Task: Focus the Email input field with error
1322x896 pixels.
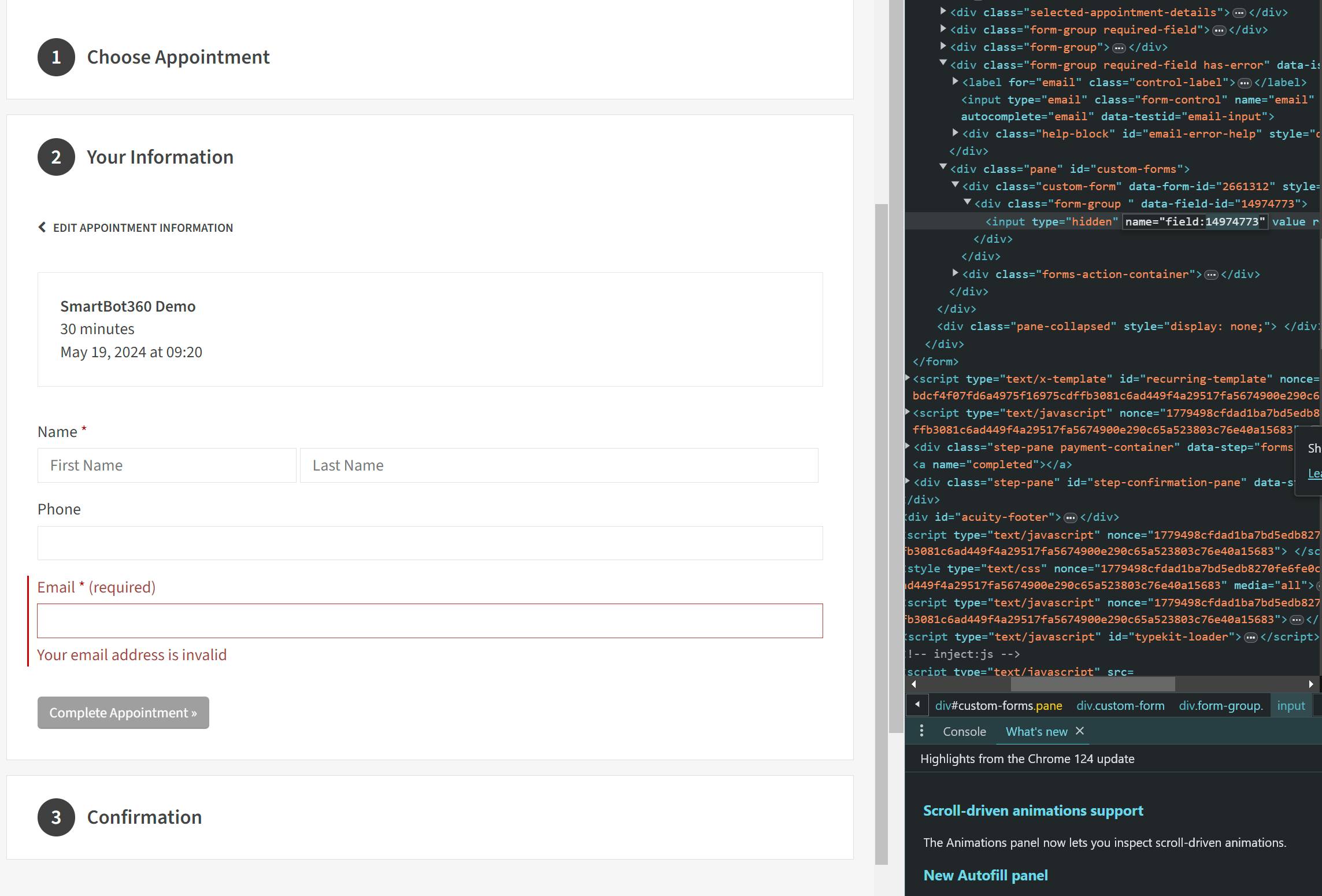Action: pyautogui.click(x=430, y=621)
